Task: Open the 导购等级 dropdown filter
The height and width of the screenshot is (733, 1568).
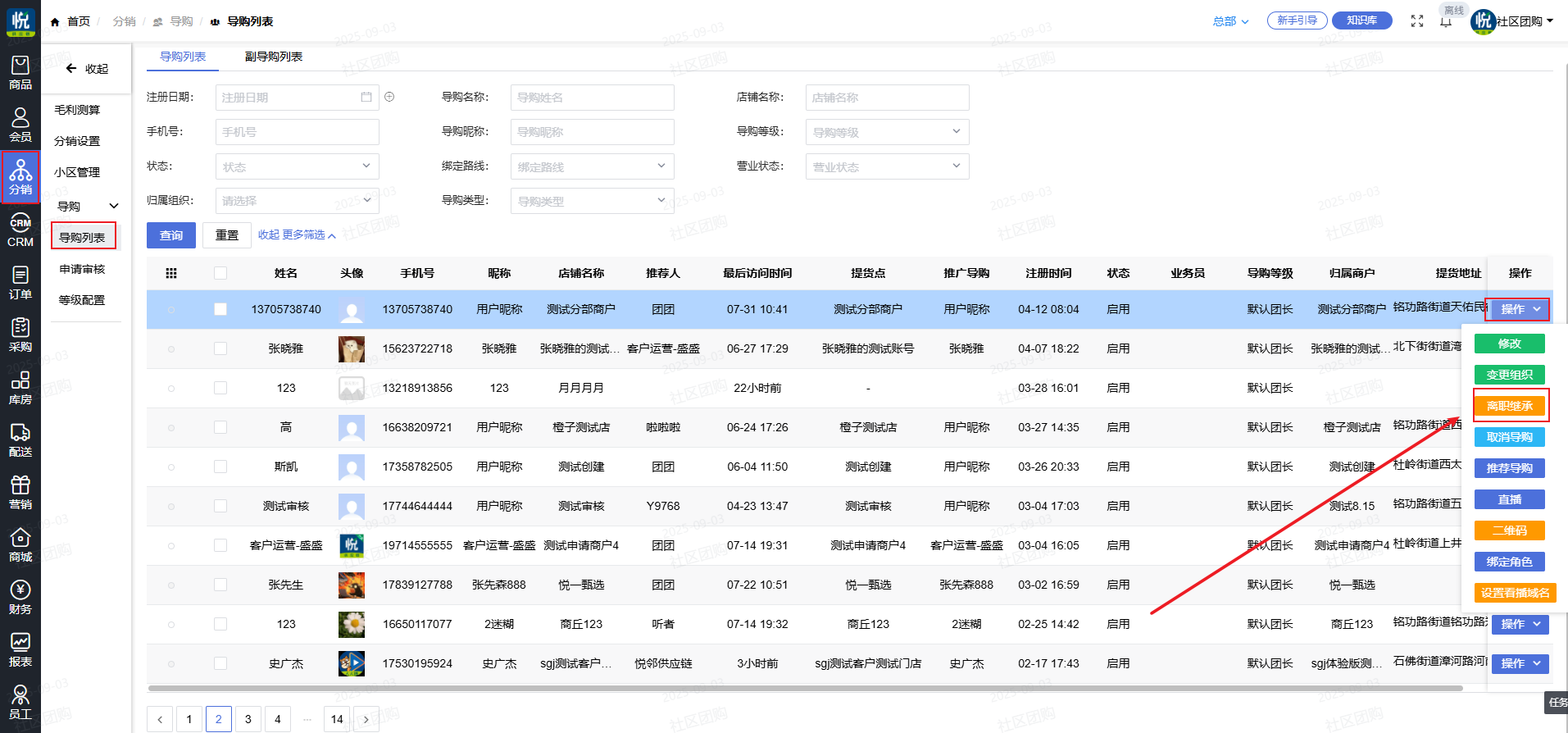Action: point(888,132)
